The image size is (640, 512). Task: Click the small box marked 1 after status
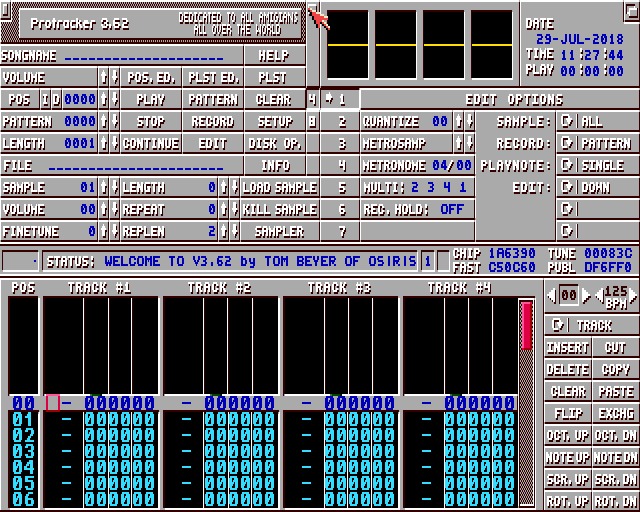coord(427,260)
